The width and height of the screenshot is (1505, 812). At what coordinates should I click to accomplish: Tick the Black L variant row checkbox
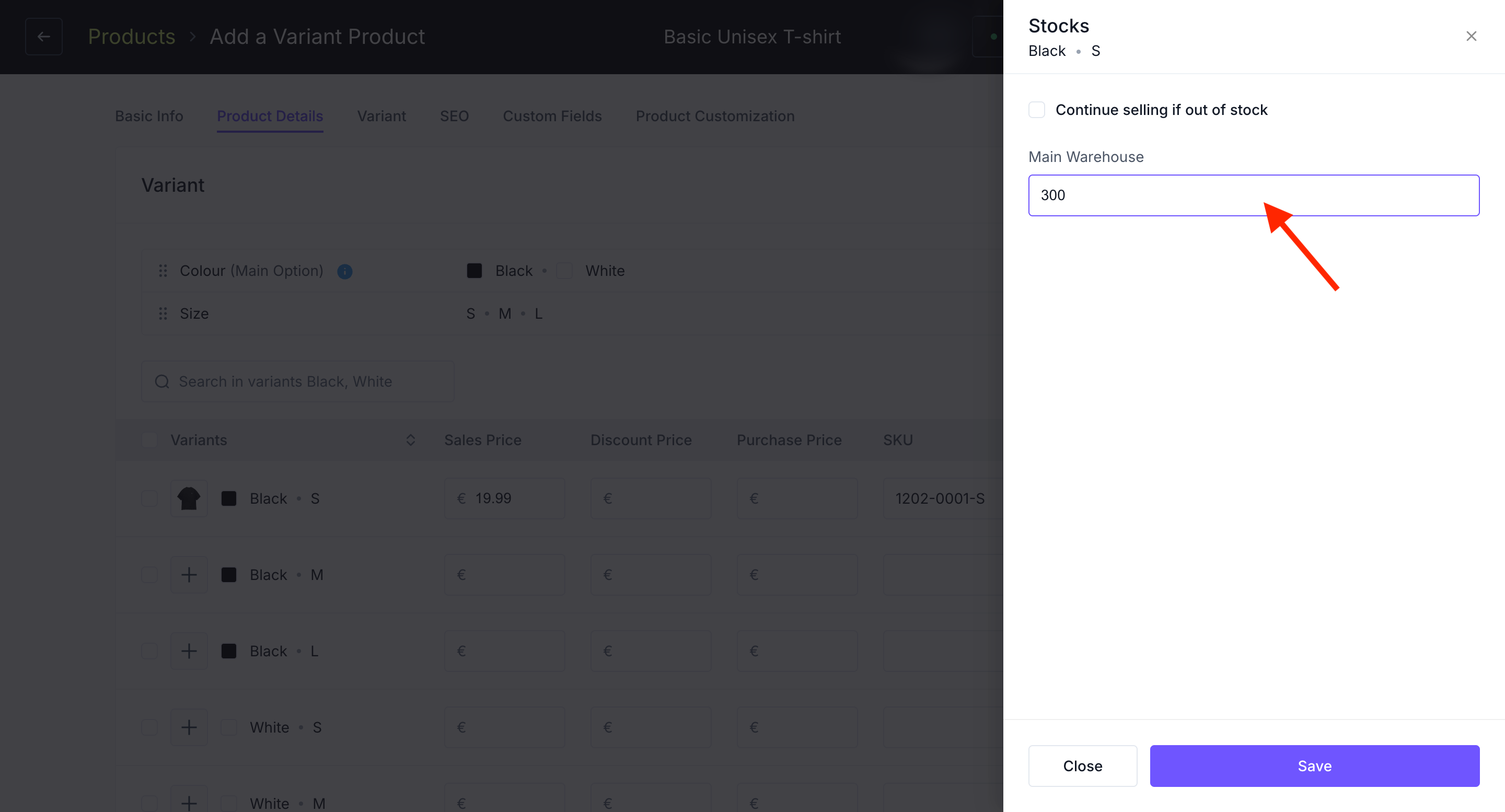point(149,651)
